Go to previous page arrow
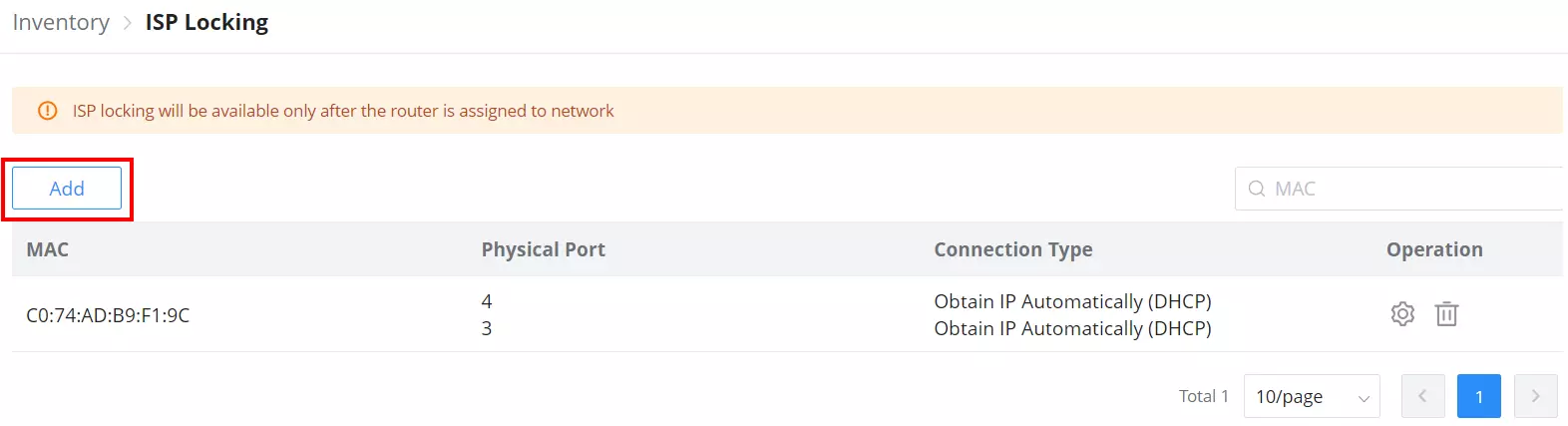The height and width of the screenshot is (426, 1568). click(1422, 396)
